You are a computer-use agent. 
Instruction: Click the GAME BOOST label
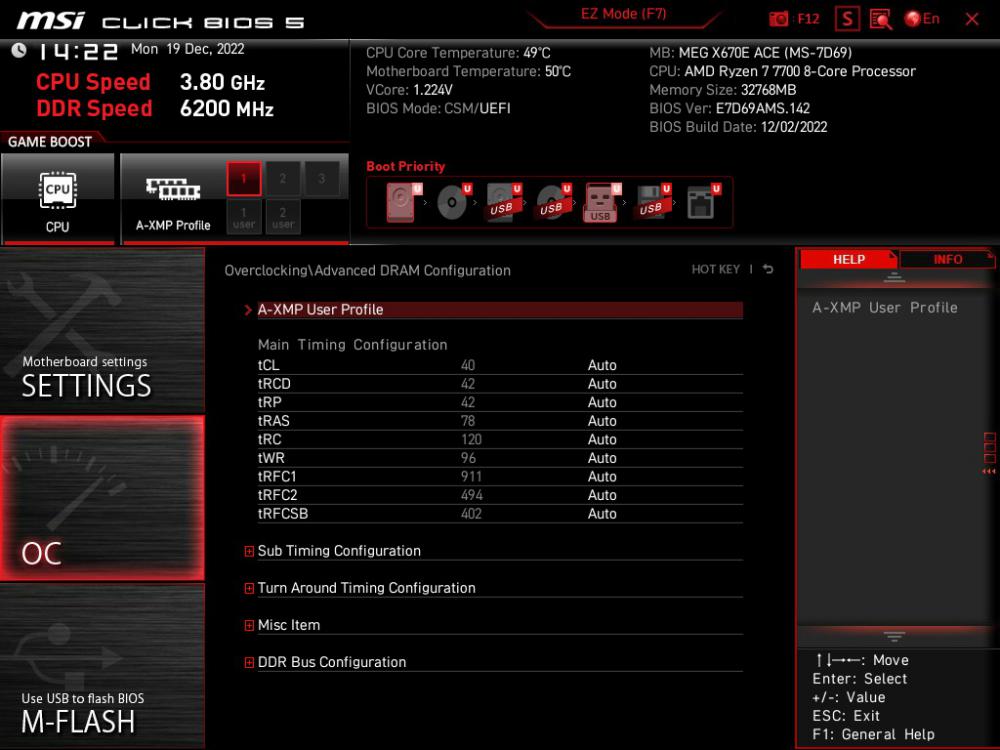point(50,142)
